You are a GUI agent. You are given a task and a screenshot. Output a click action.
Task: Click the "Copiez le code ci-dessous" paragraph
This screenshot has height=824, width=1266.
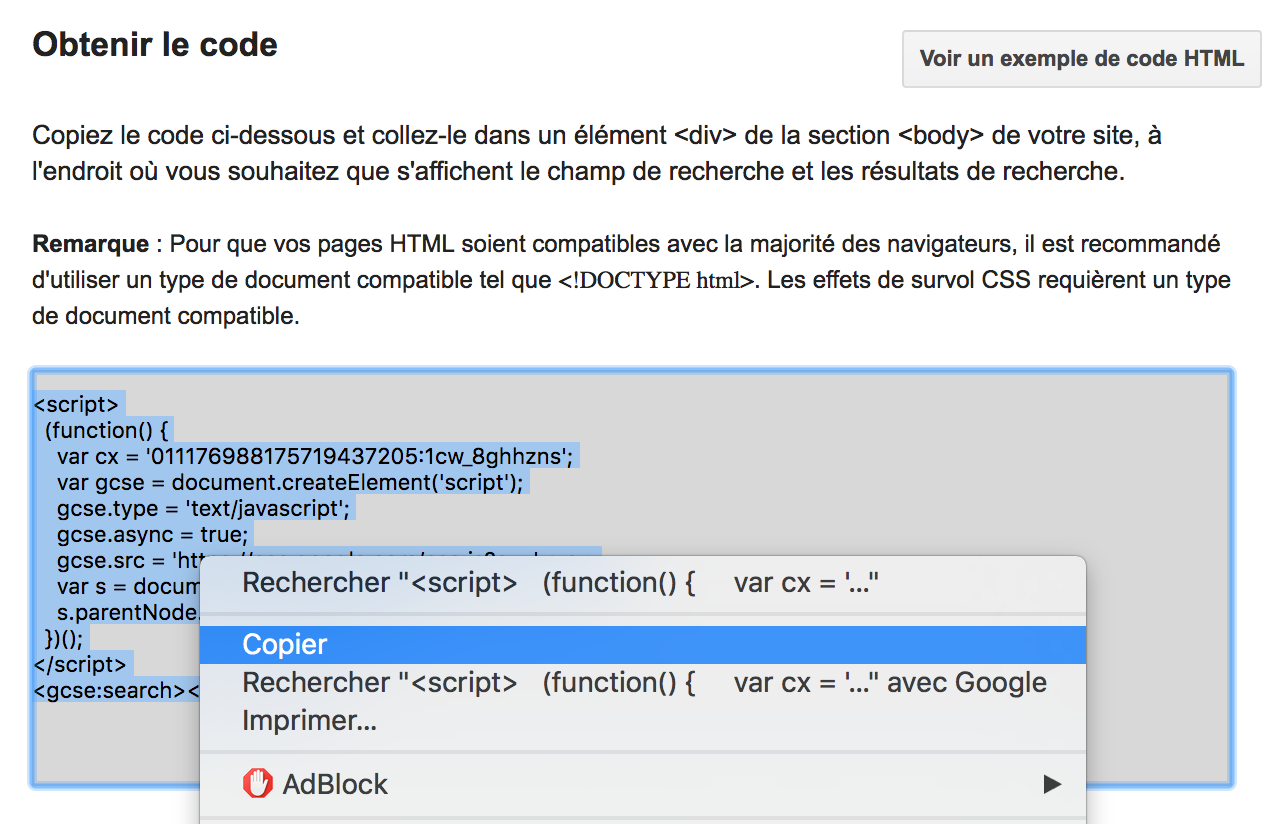(597, 153)
